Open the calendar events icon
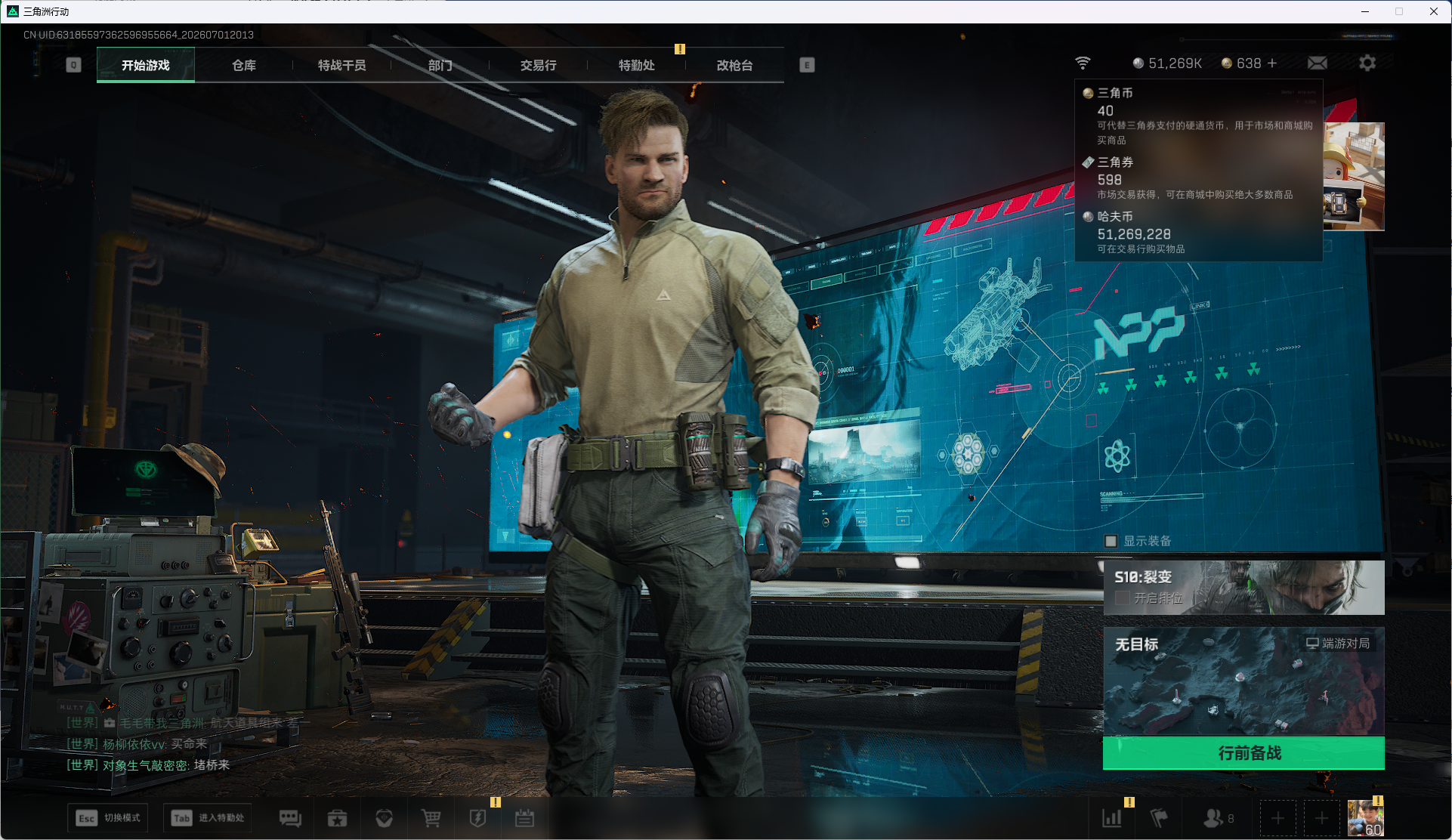The image size is (1452, 840). click(x=524, y=818)
